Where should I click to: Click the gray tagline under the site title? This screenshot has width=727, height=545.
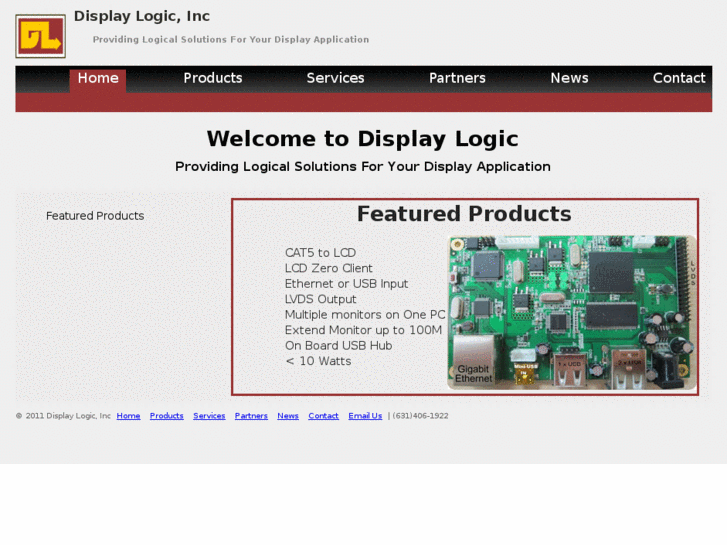231,40
